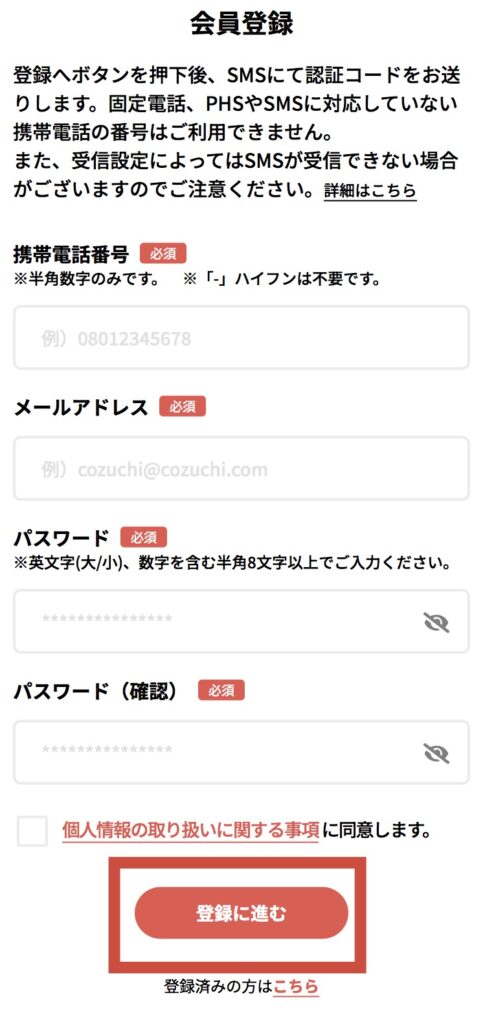Open the 詳細はこちら link
The image size is (496, 1024).
(370, 191)
